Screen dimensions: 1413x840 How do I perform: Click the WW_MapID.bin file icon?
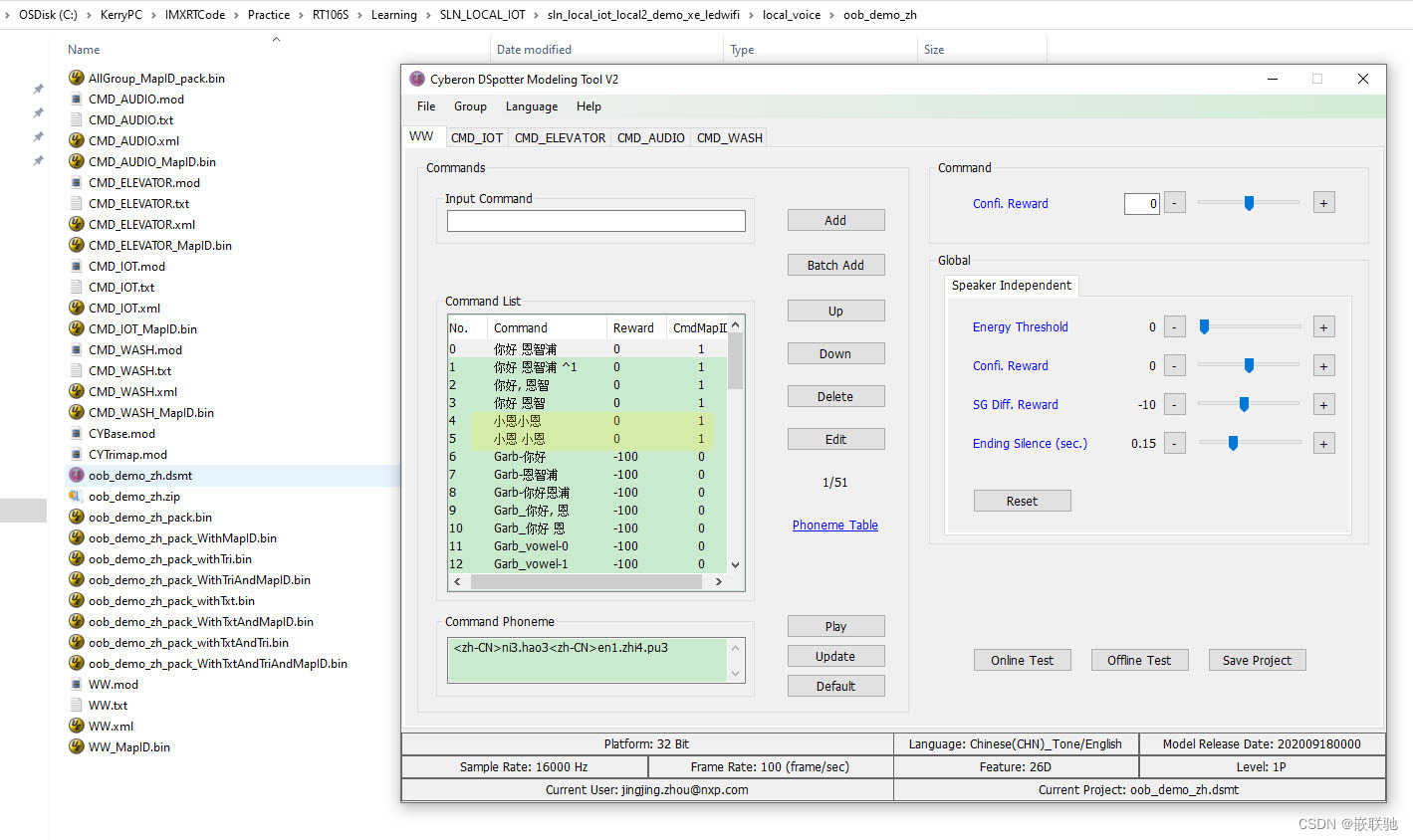[76, 746]
